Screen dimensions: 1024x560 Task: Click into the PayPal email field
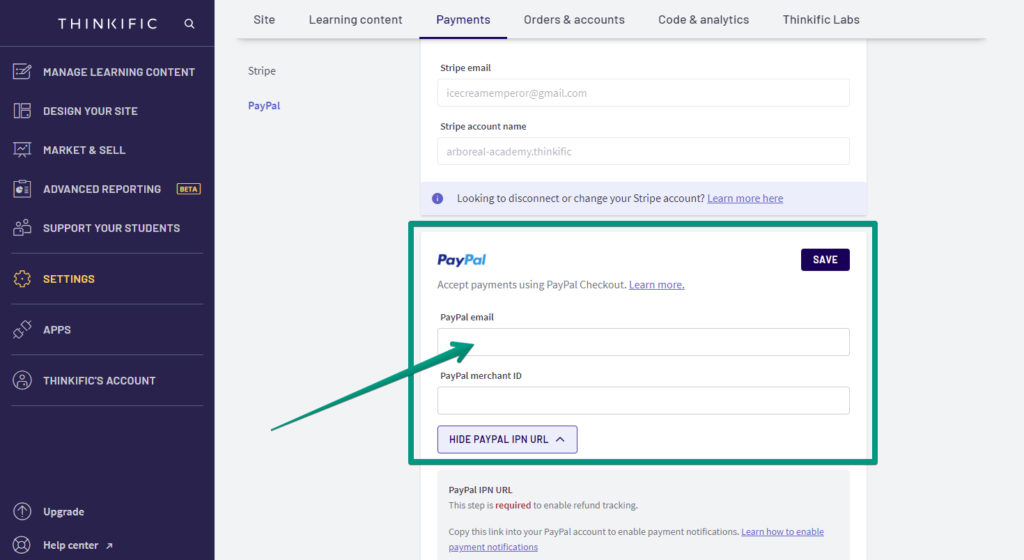(643, 342)
